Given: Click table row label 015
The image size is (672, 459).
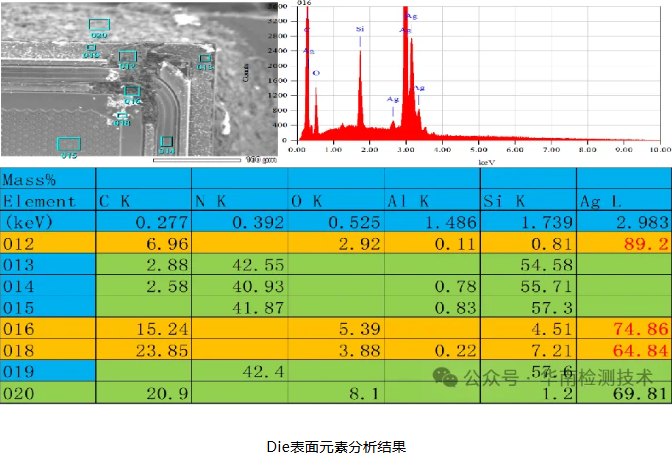Looking at the screenshot, I should pos(48,307).
